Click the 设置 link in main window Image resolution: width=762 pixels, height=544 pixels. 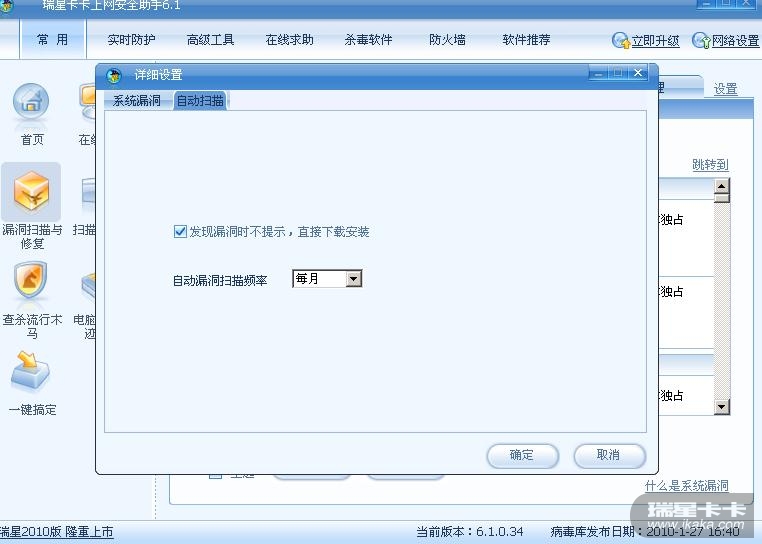[725, 89]
